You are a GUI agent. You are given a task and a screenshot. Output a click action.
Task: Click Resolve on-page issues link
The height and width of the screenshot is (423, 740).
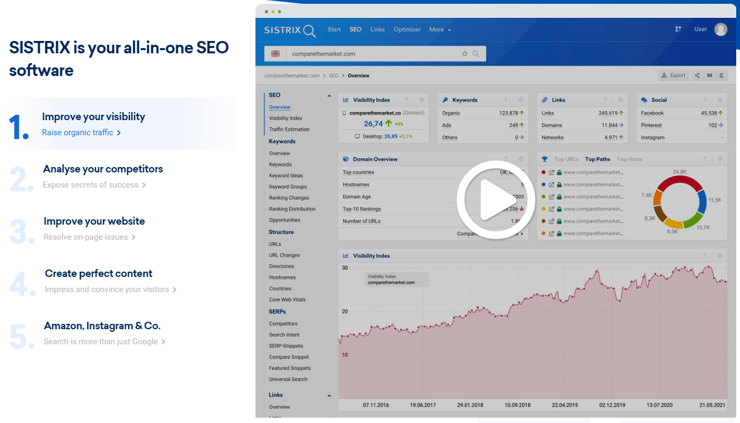tap(89, 237)
